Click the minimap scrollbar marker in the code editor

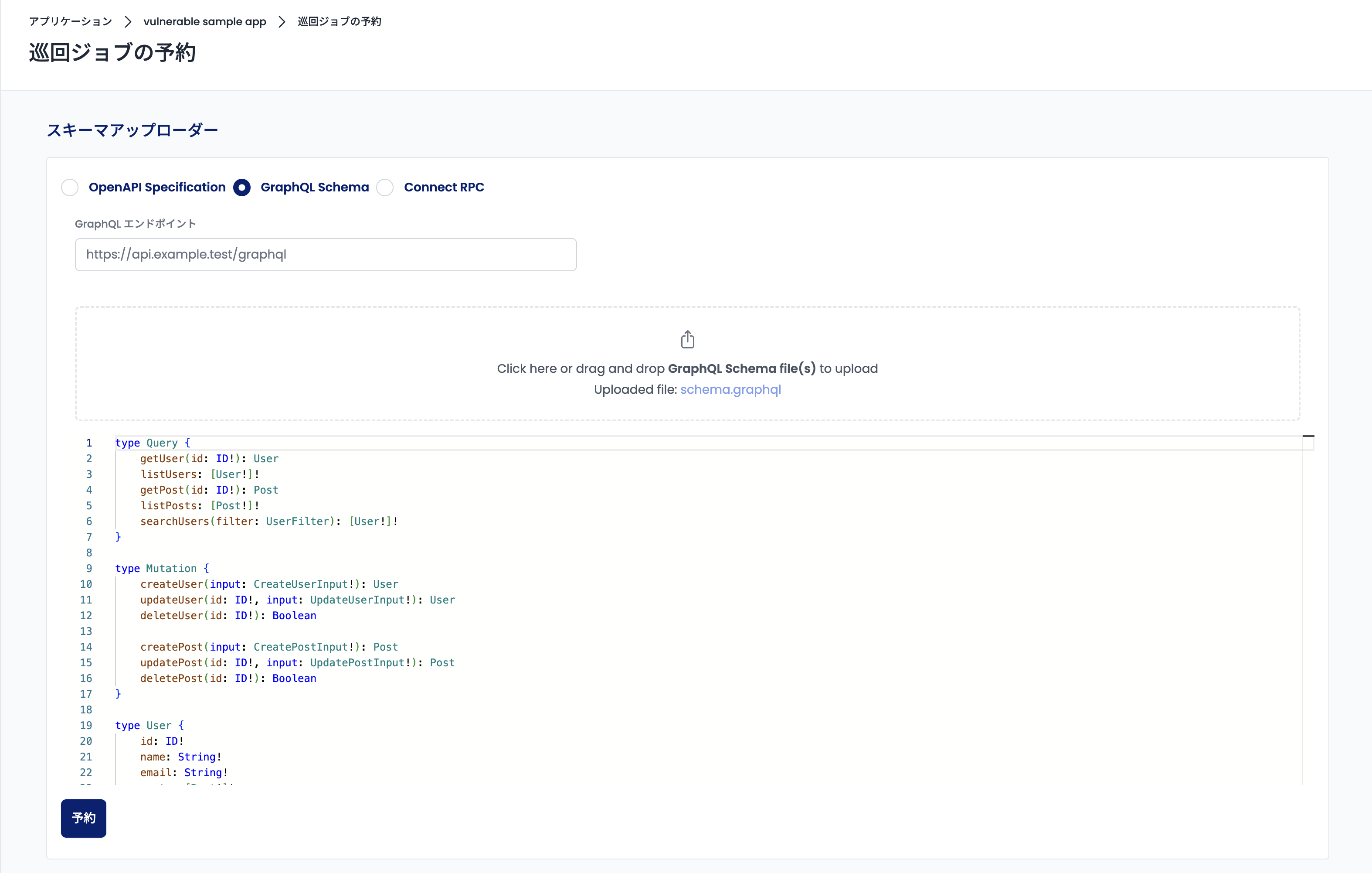(x=1308, y=436)
